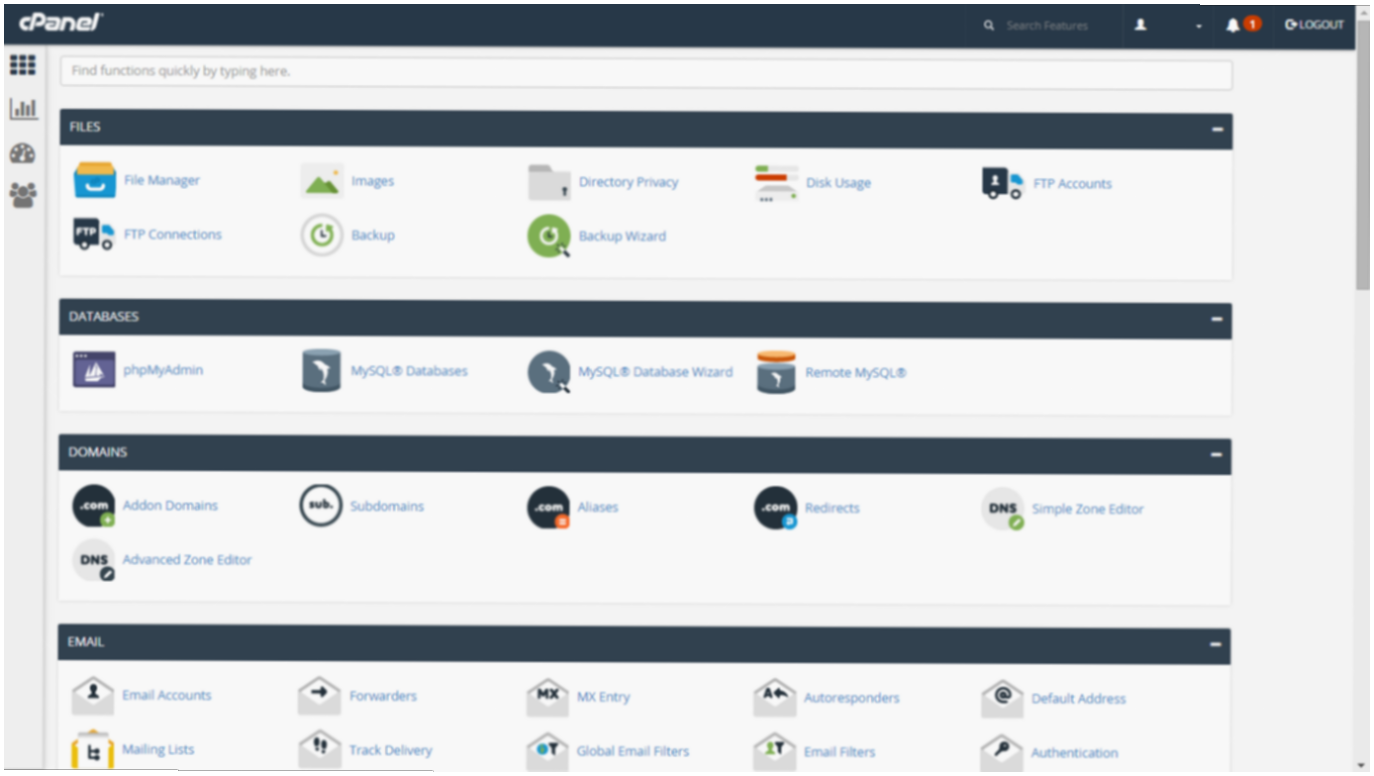Open the File Manager icon
Screen dimensions: 1374x776
coord(95,180)
